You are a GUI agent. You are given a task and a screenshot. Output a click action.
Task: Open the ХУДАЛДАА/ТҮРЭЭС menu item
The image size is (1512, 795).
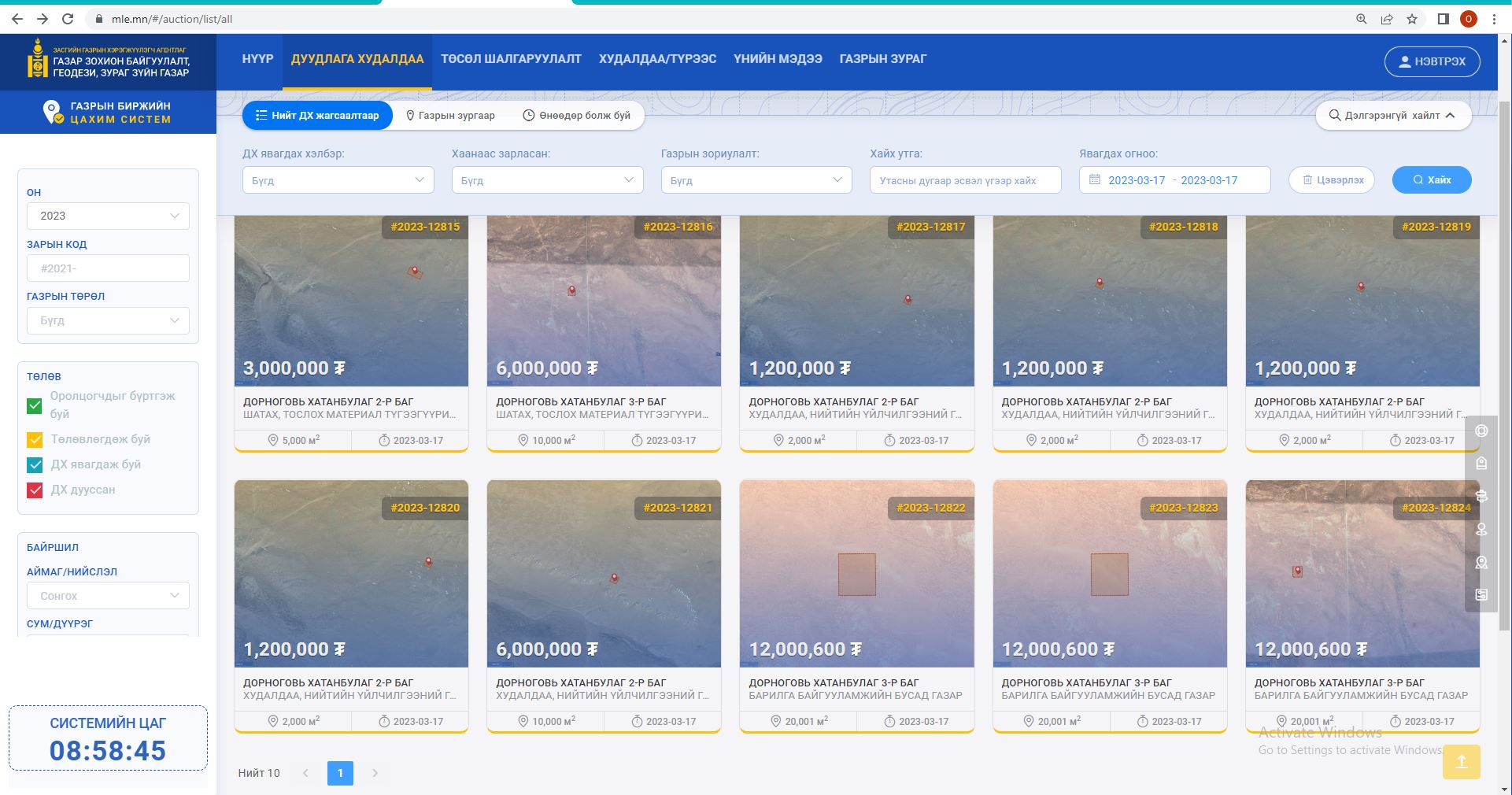(x=657, y=59)
